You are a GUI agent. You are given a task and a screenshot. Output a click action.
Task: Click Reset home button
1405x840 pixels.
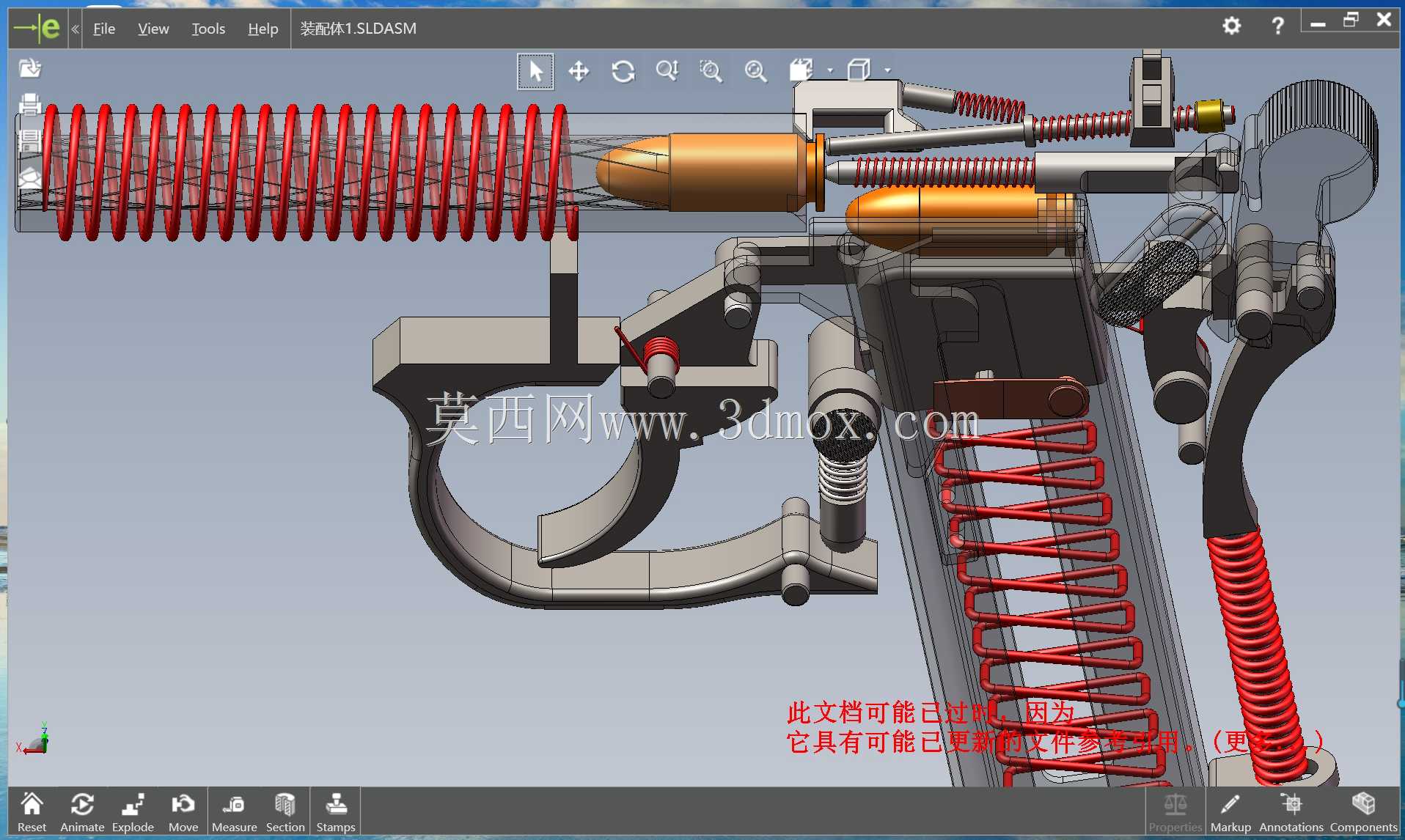coord(32,812)
